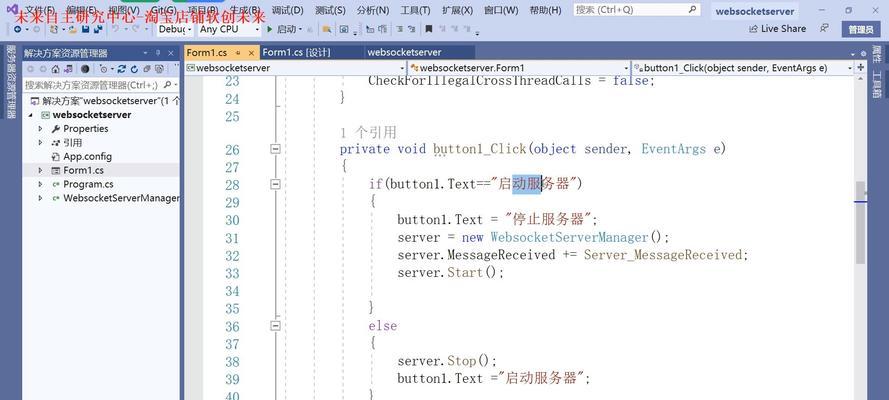Open the open-documents overflow dropdown
The width and height of the screenshot is (889, 400).
point(853,53)
